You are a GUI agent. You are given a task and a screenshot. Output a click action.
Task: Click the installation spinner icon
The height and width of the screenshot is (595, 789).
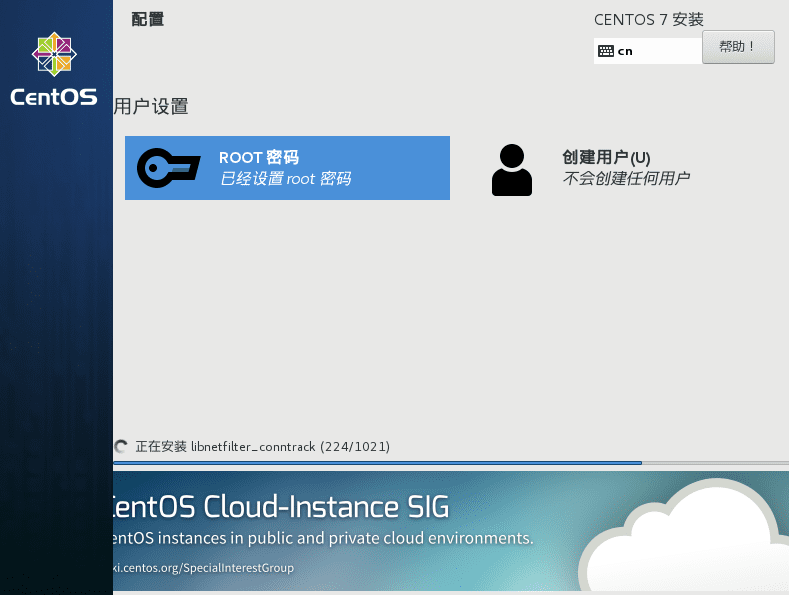[122, 446]
